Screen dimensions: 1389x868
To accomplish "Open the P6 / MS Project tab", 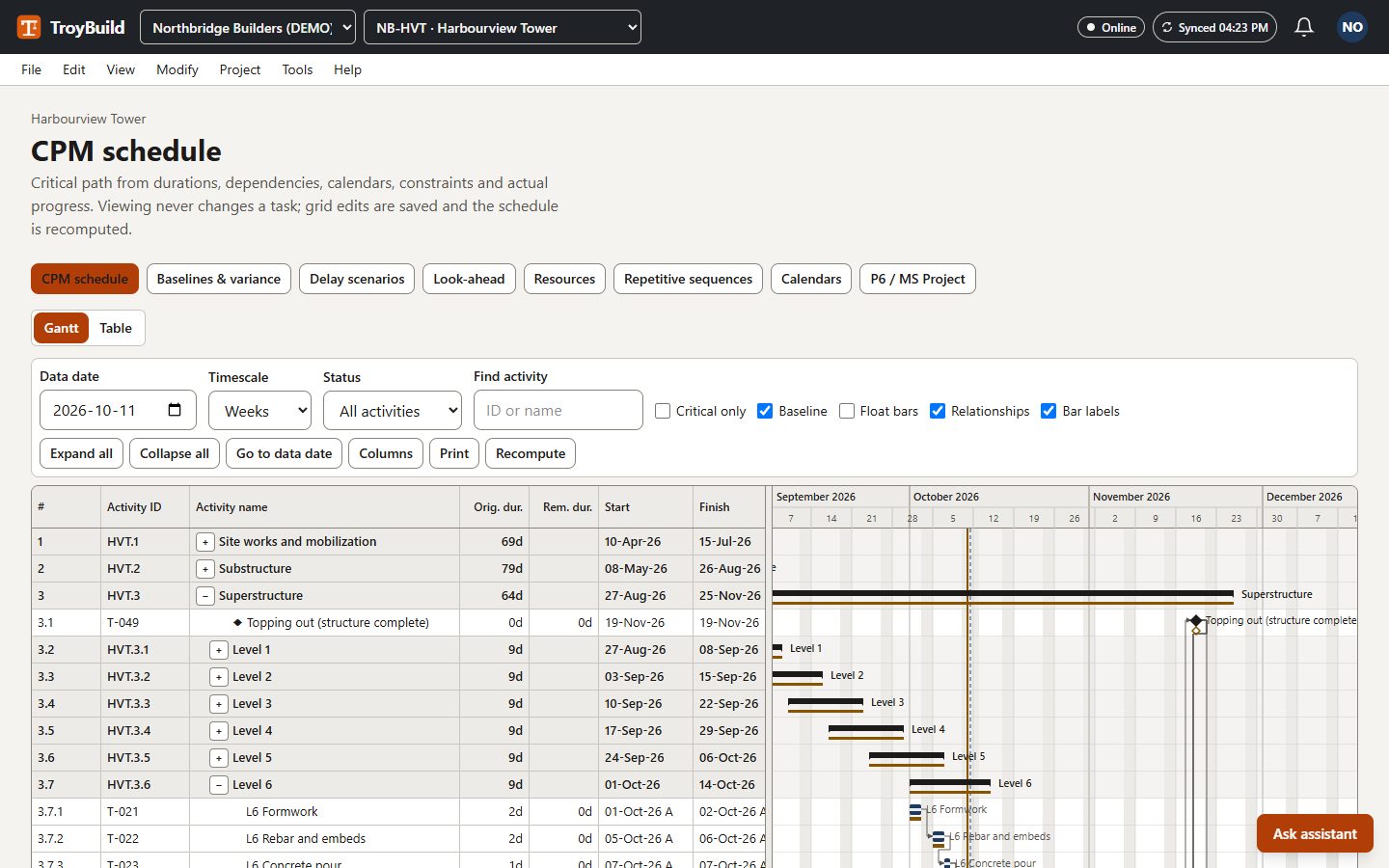I will pos(917,279).
